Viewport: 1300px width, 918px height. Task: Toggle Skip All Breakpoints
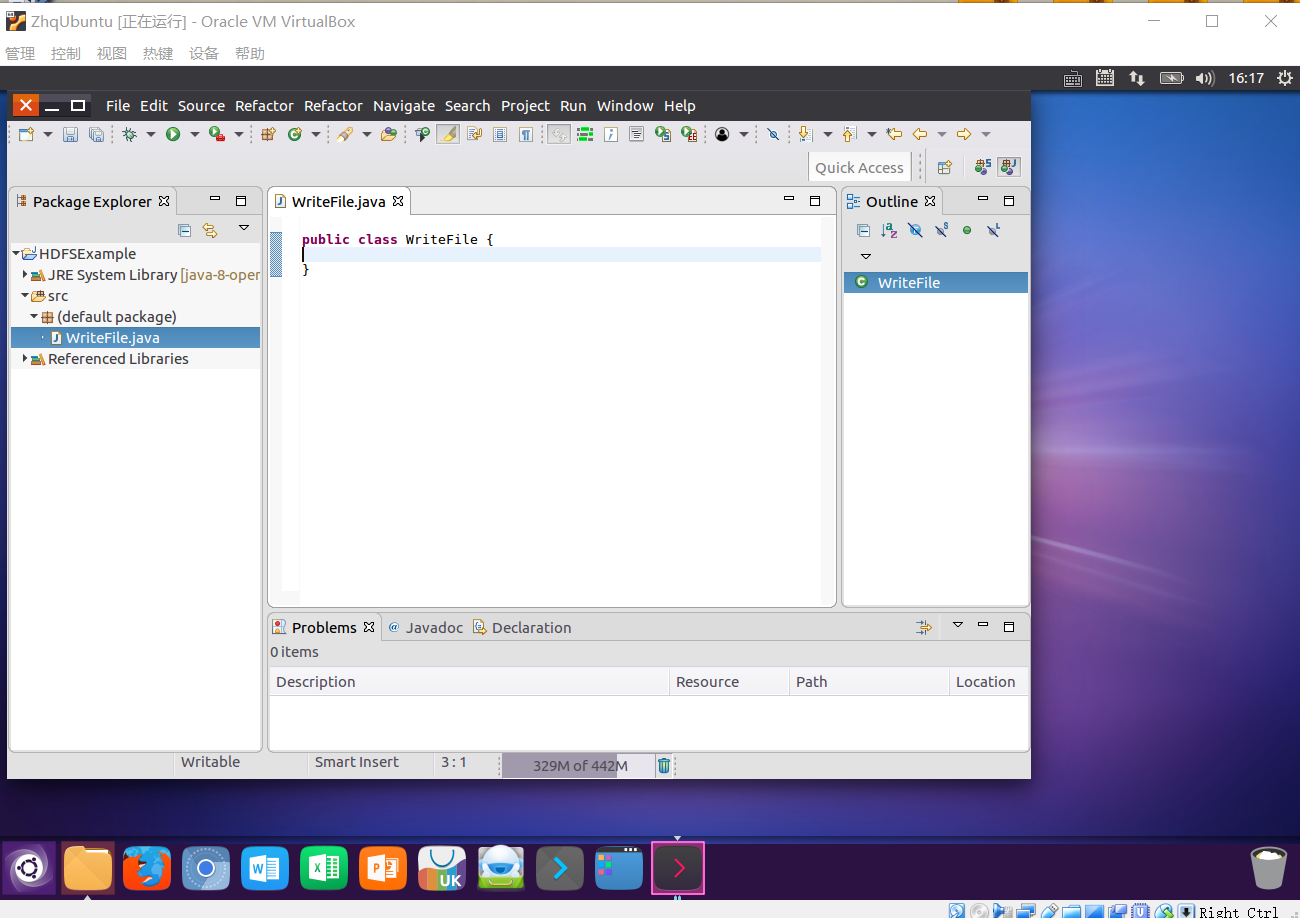point(772,134)
